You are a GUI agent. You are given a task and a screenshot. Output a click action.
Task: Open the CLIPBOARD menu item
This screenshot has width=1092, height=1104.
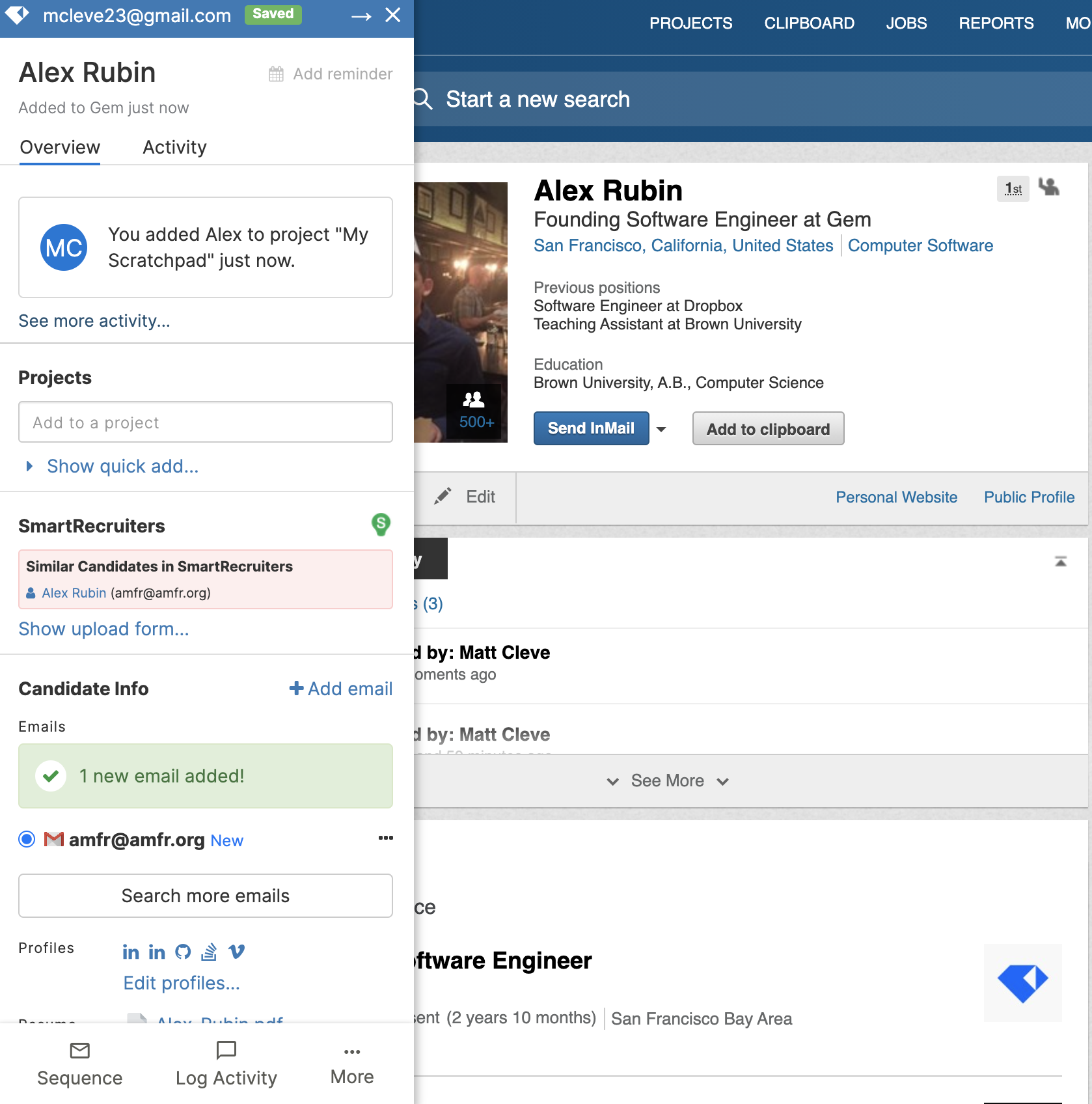809,23
